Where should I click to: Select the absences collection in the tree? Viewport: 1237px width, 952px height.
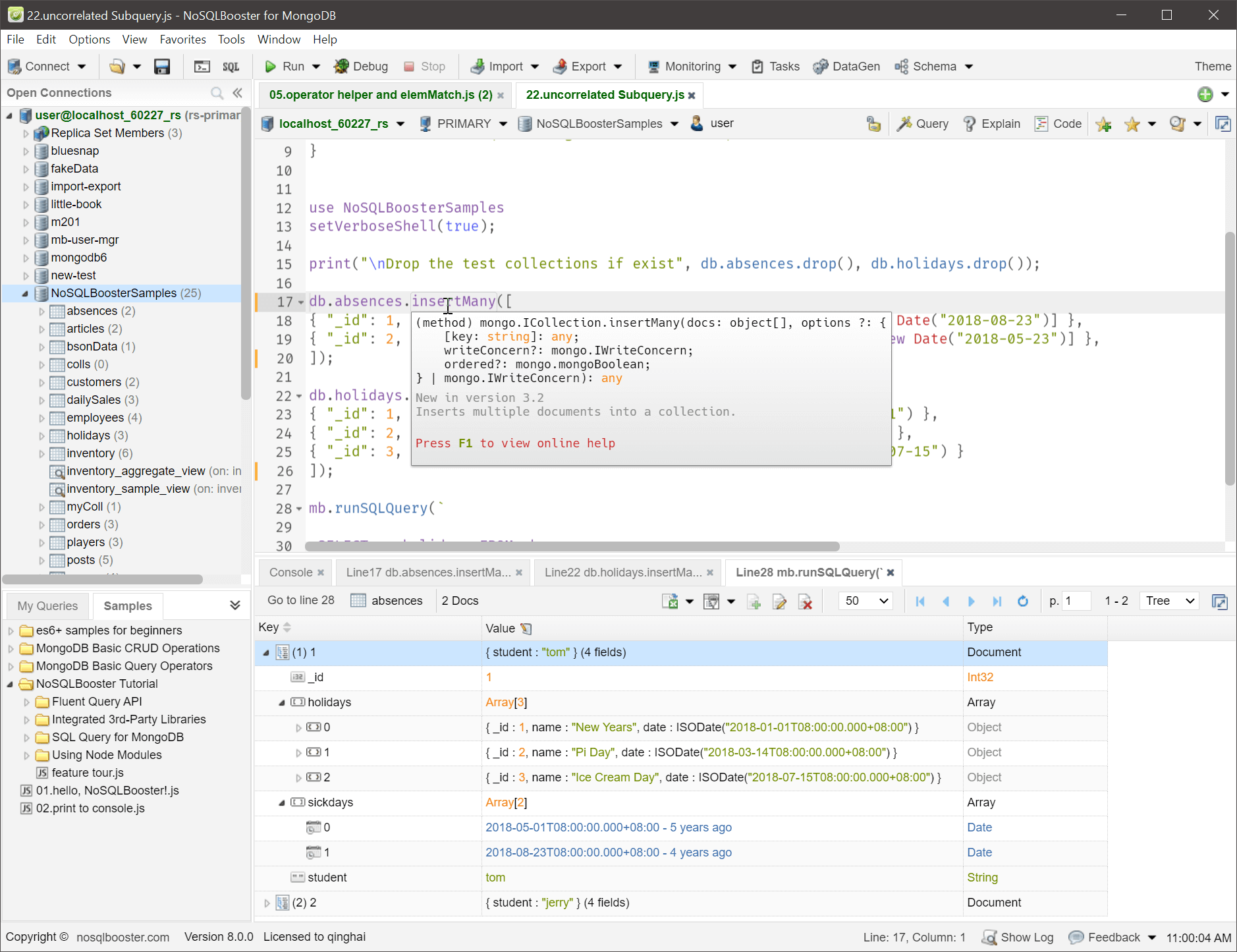click(92, 311)
